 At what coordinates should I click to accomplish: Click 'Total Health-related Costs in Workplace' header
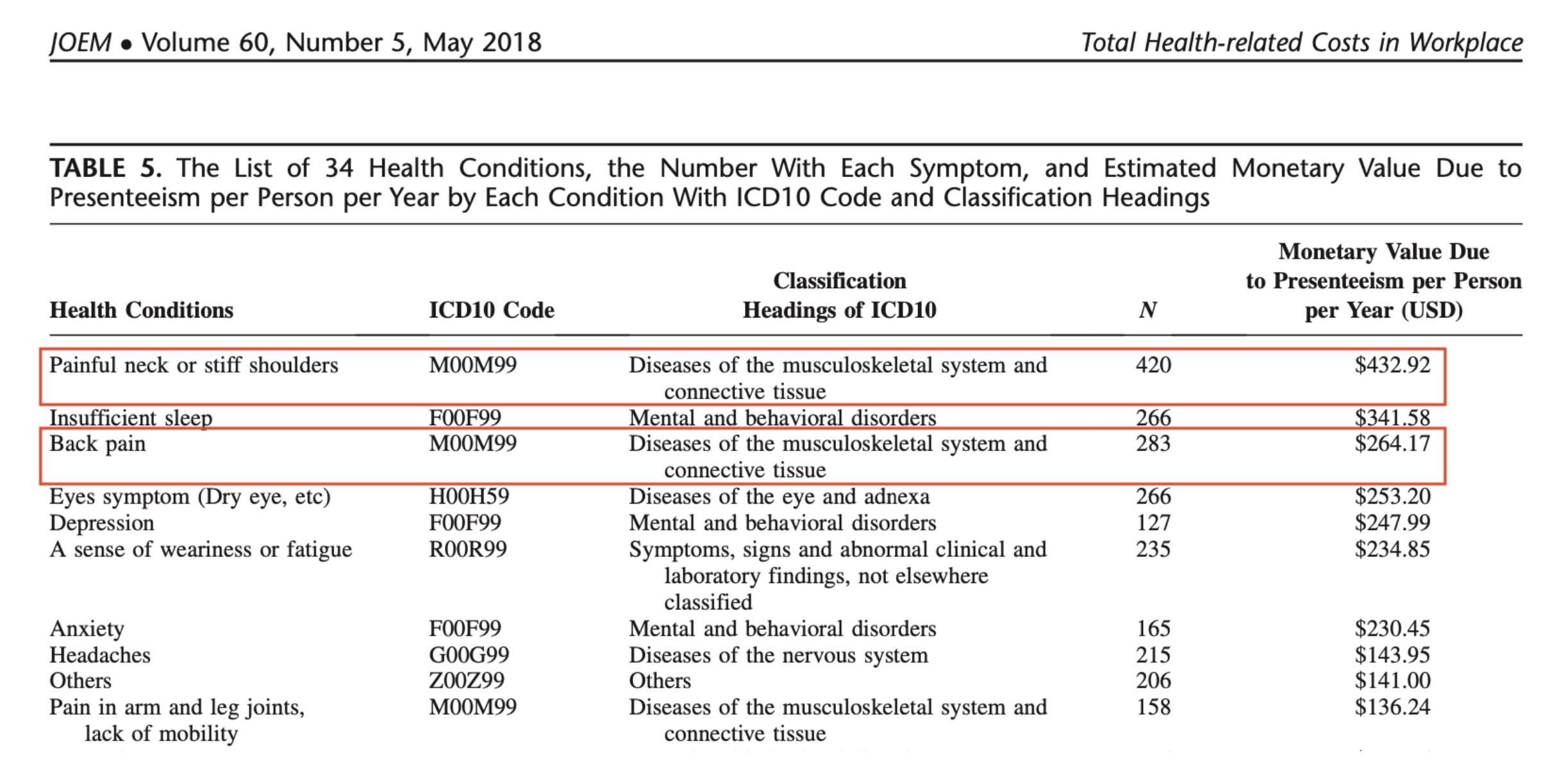(1301, 43)
